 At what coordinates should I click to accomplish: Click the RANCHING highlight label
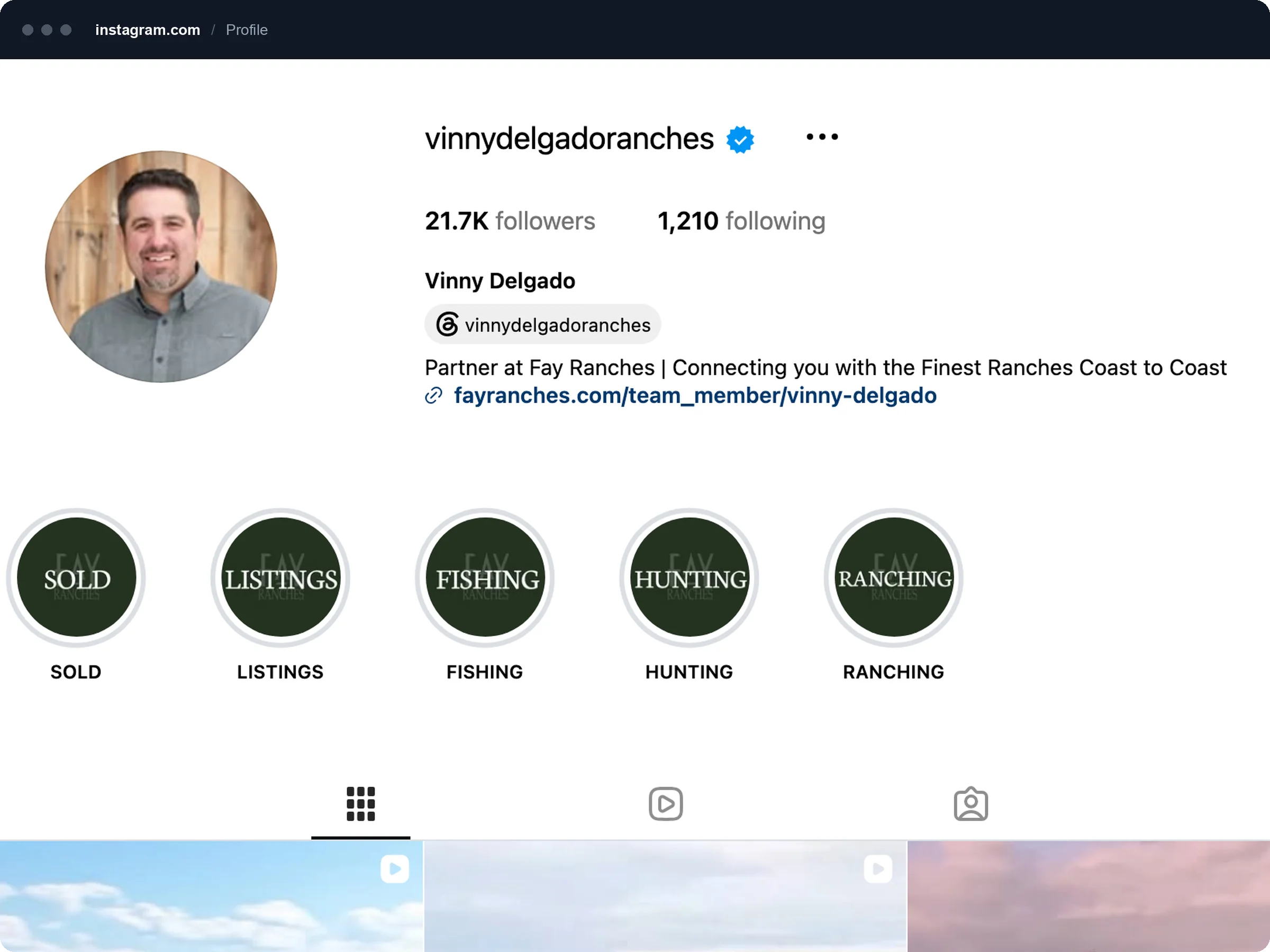pyautogui.click(x=893, y=672)
